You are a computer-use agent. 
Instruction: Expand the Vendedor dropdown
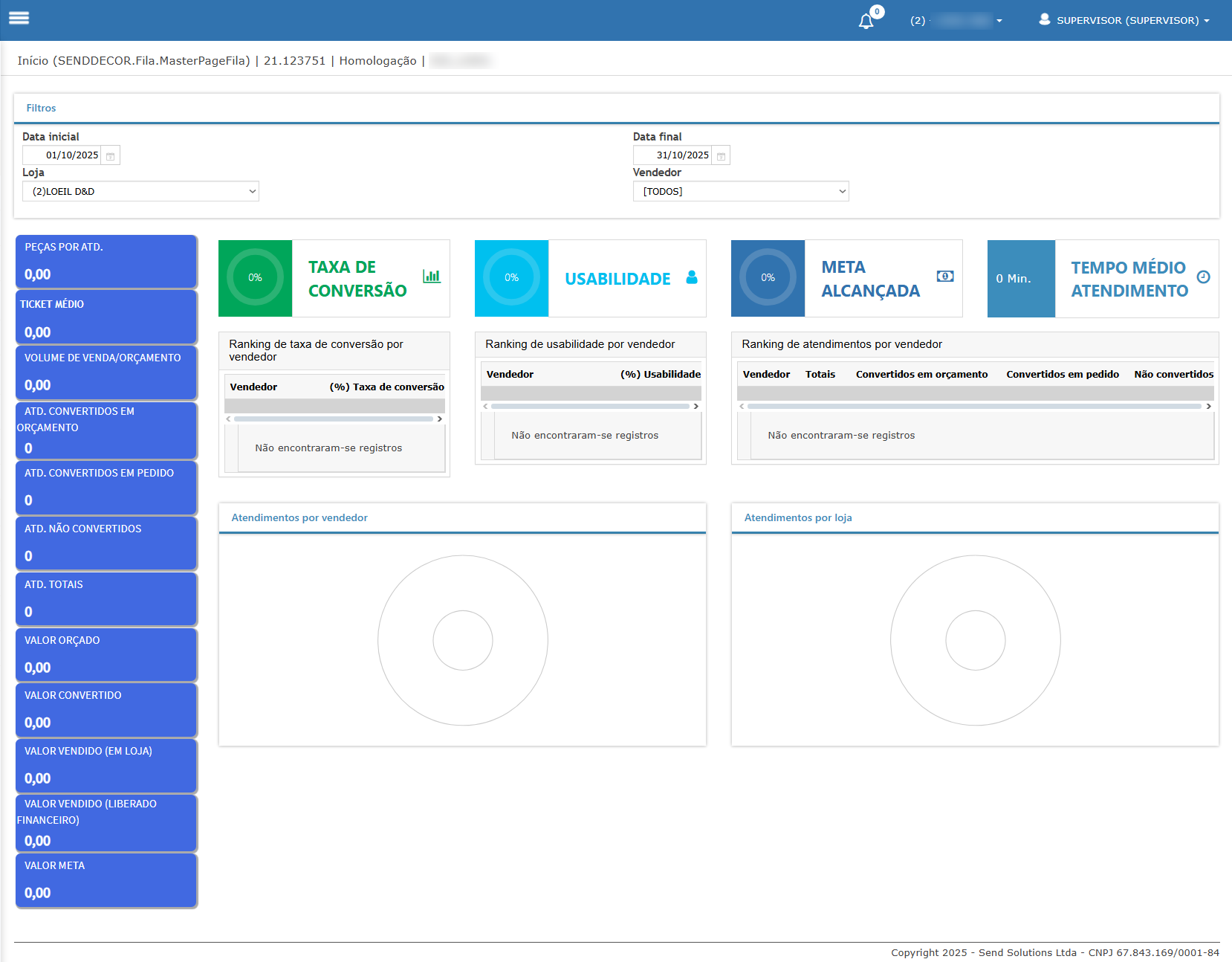tap(740, 191)
